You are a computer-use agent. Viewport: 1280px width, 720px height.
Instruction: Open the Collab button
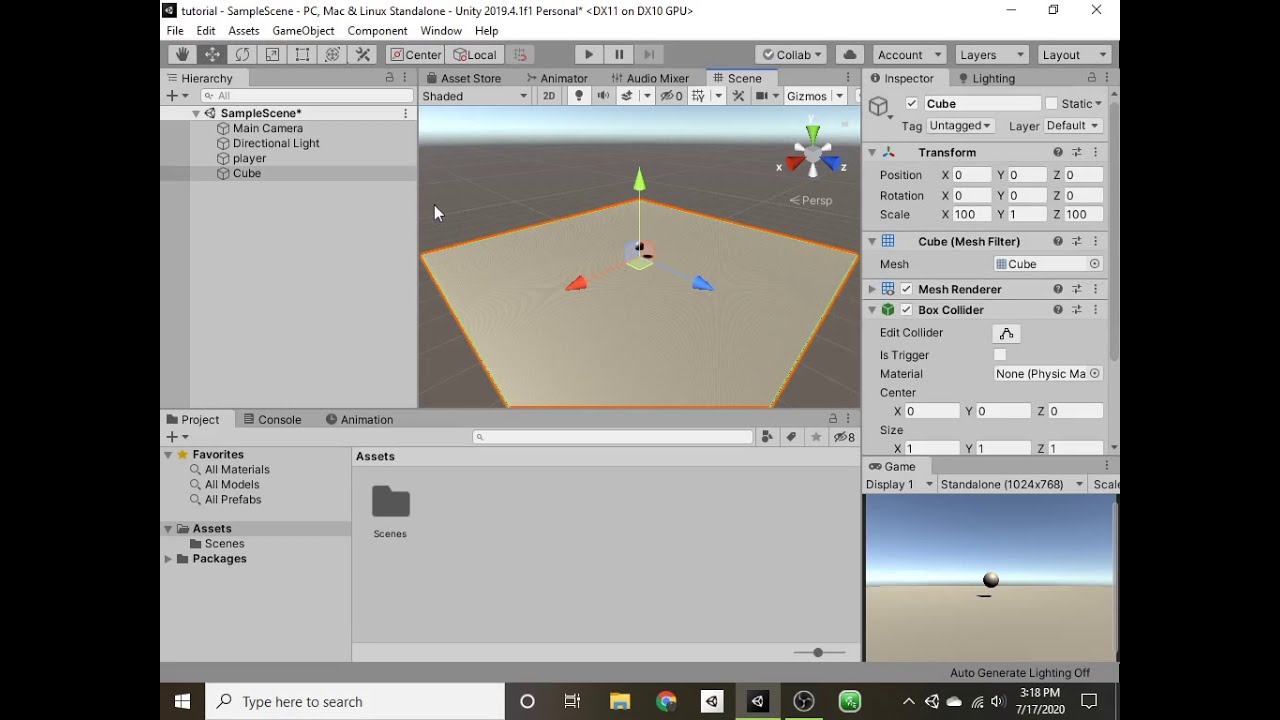coord(792,55)
